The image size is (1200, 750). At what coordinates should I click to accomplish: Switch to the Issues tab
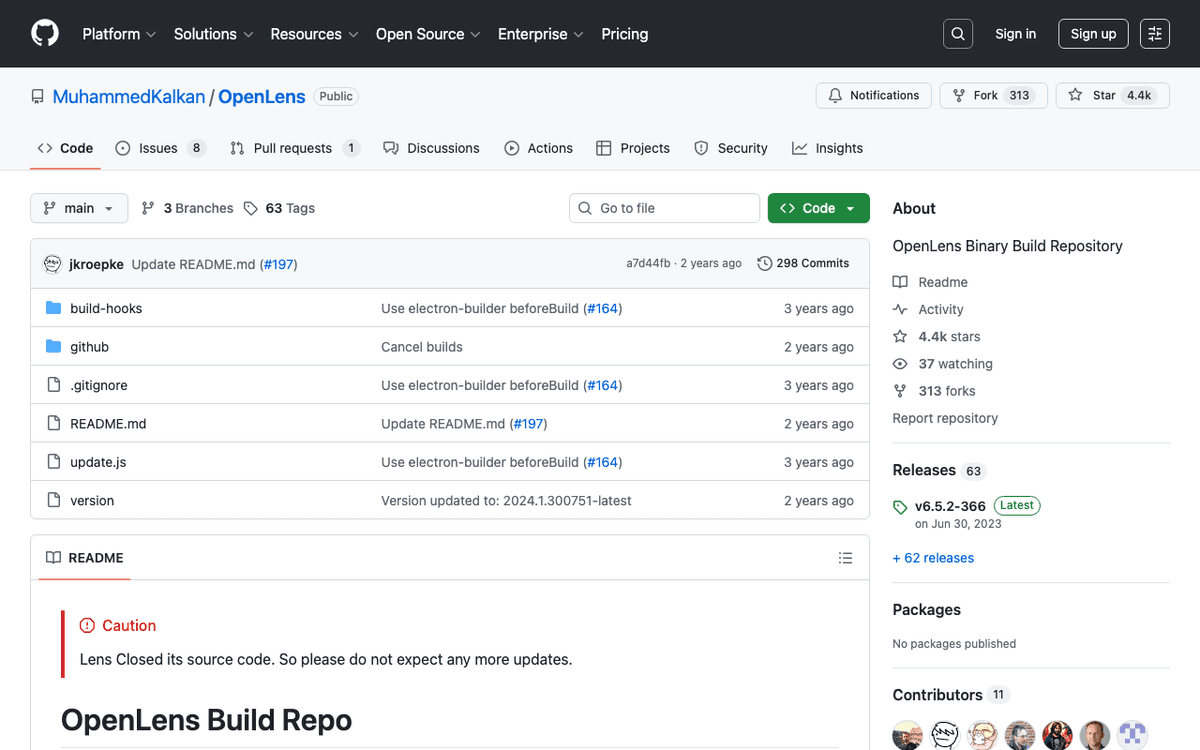(160, 148)
